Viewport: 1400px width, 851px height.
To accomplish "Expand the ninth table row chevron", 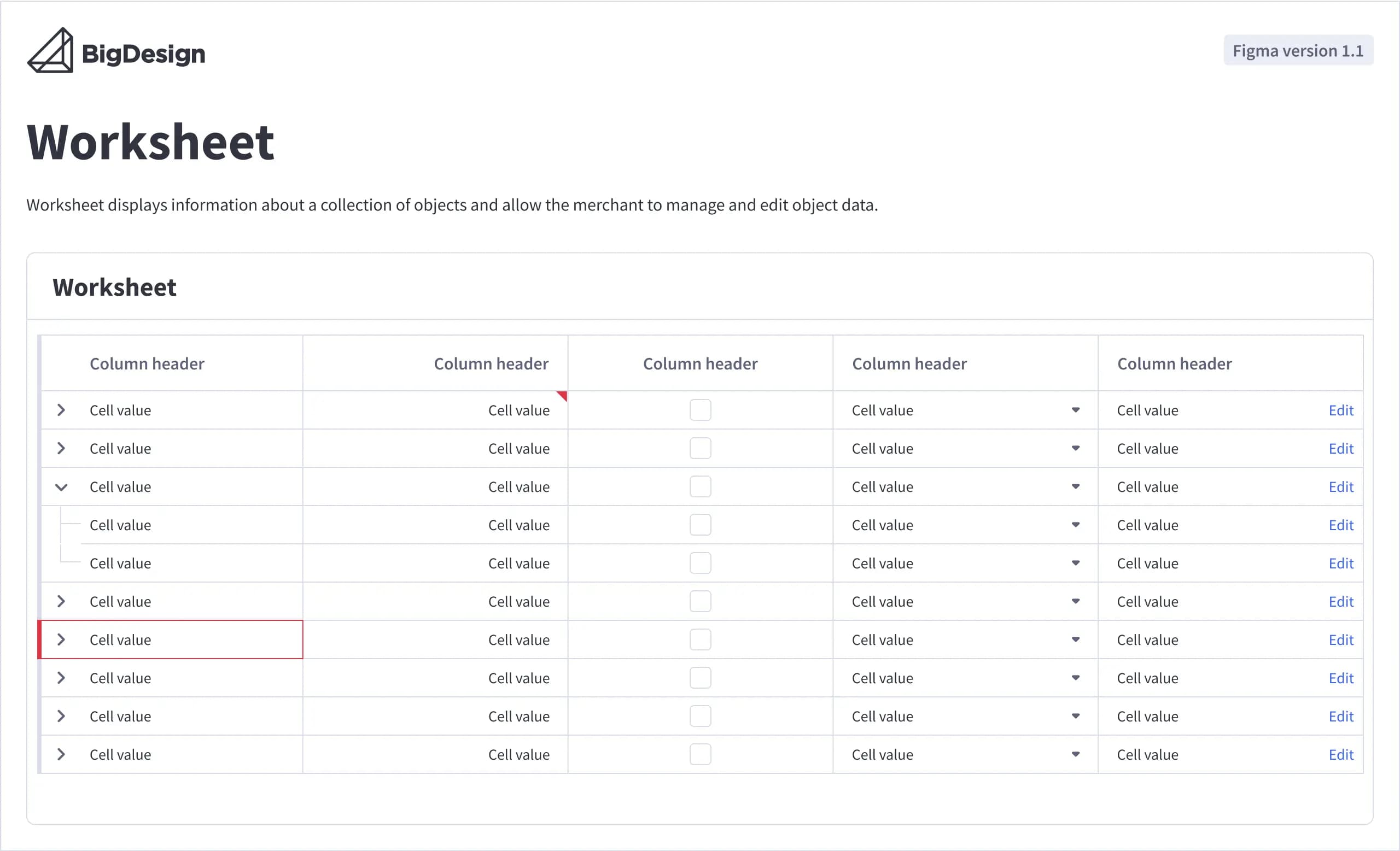I will point(61,716).
